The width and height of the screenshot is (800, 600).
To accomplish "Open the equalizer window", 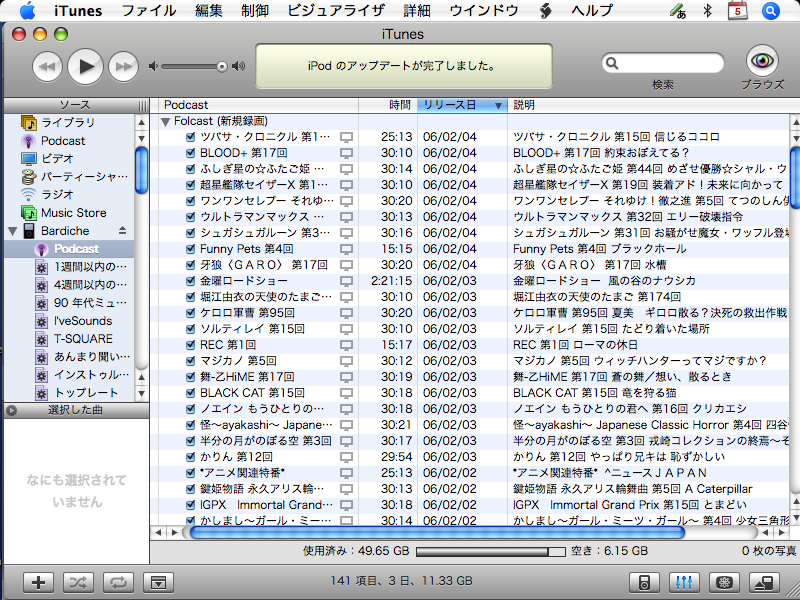I will [x=684, y=582].
